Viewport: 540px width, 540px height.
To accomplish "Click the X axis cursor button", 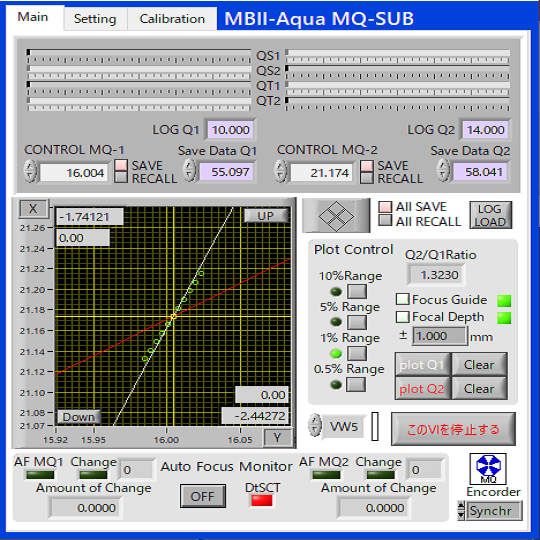I will pyautogui.click(x=33, y=209).
